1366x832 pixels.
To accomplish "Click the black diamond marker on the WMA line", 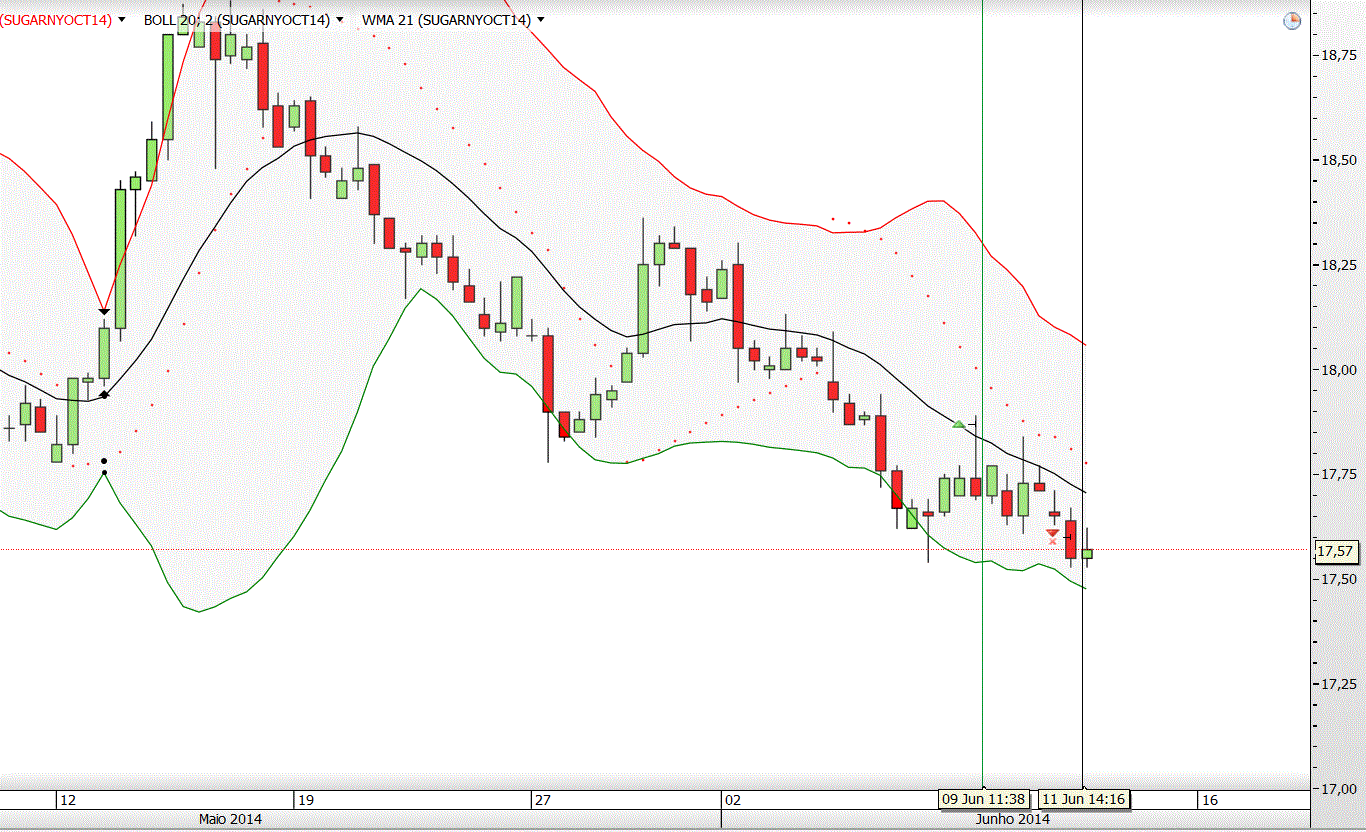I will point(104,395).
